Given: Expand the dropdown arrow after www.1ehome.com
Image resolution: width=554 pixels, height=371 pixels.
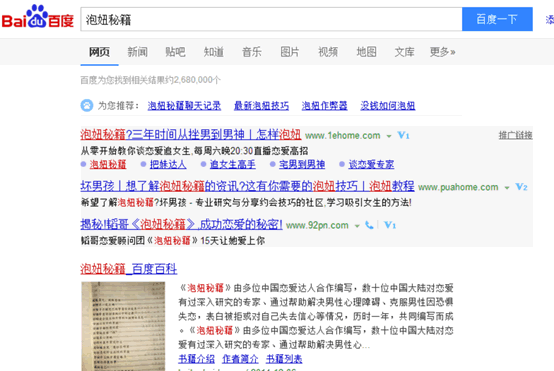Looking at the screenshot, I should (389, 136).
